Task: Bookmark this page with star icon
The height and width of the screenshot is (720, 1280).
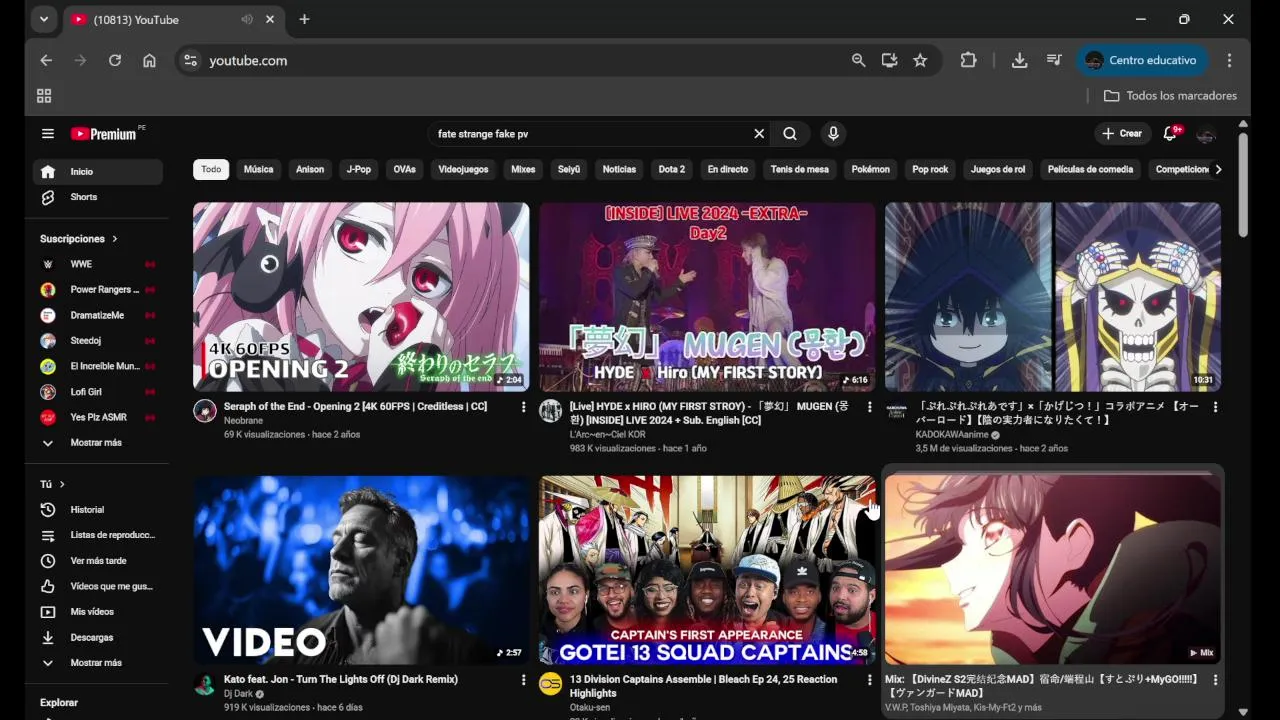Action: click(x=920, y=61)
